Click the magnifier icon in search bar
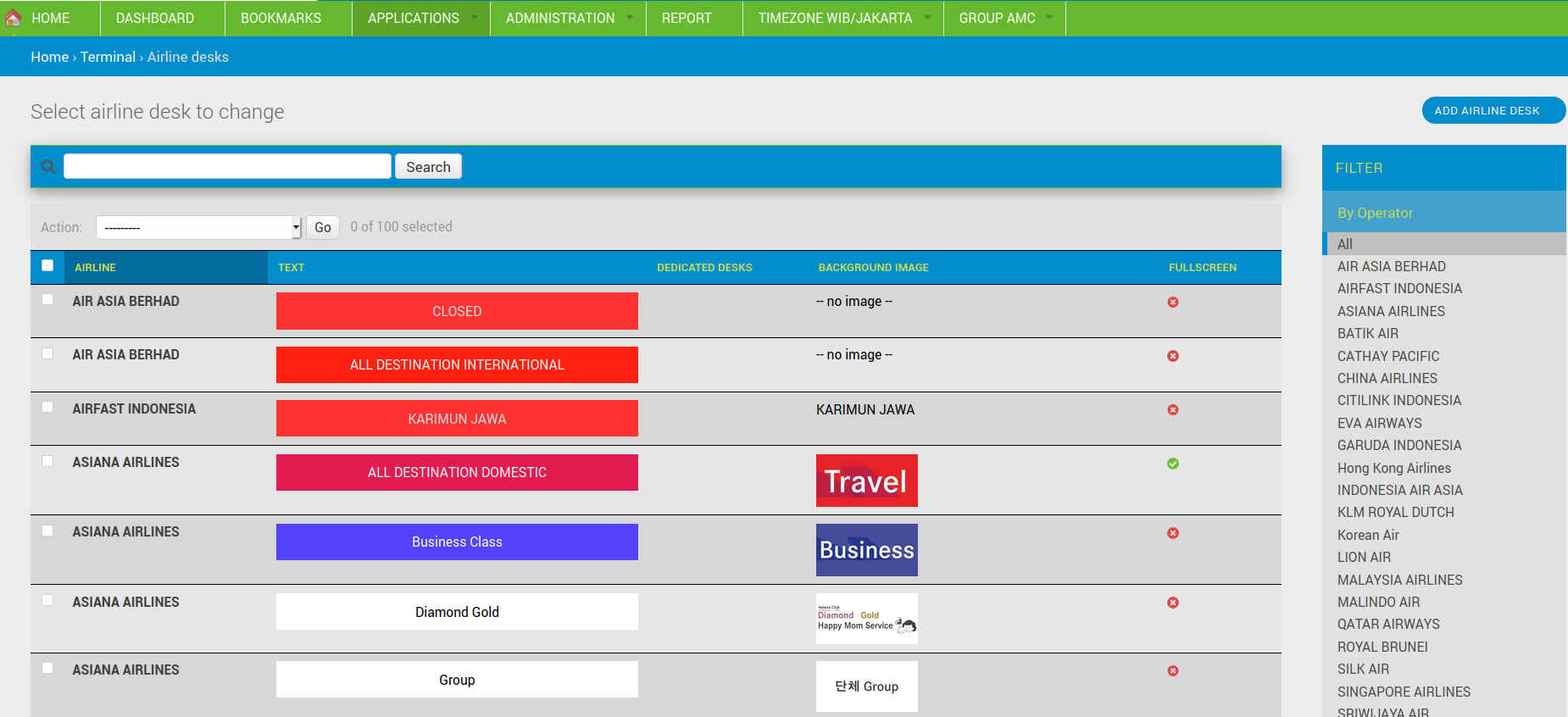 pyautogui.click(x=48, y=167)
